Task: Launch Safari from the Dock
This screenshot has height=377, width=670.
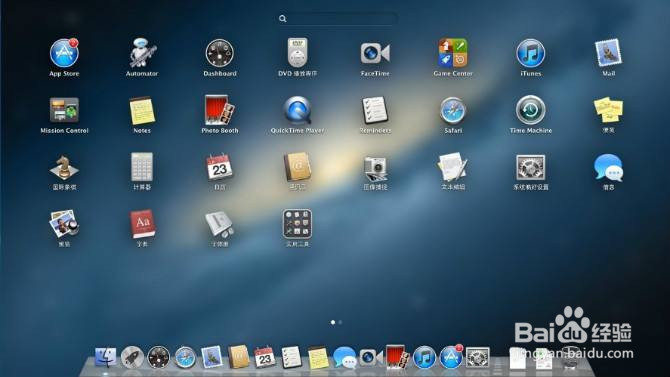Action: point(185,357)
